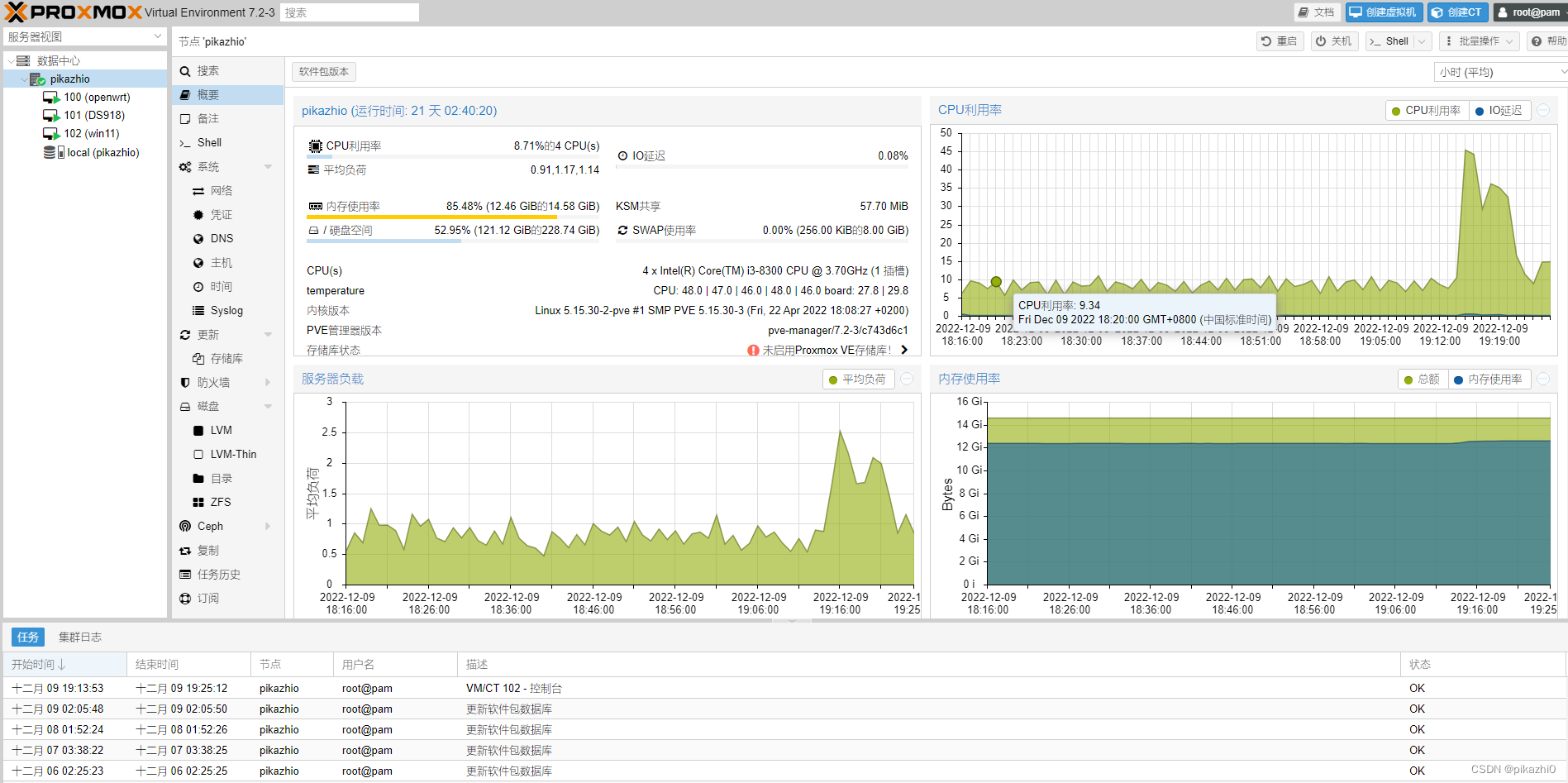Switch to the 任务 tab

(x=27, y=637)
